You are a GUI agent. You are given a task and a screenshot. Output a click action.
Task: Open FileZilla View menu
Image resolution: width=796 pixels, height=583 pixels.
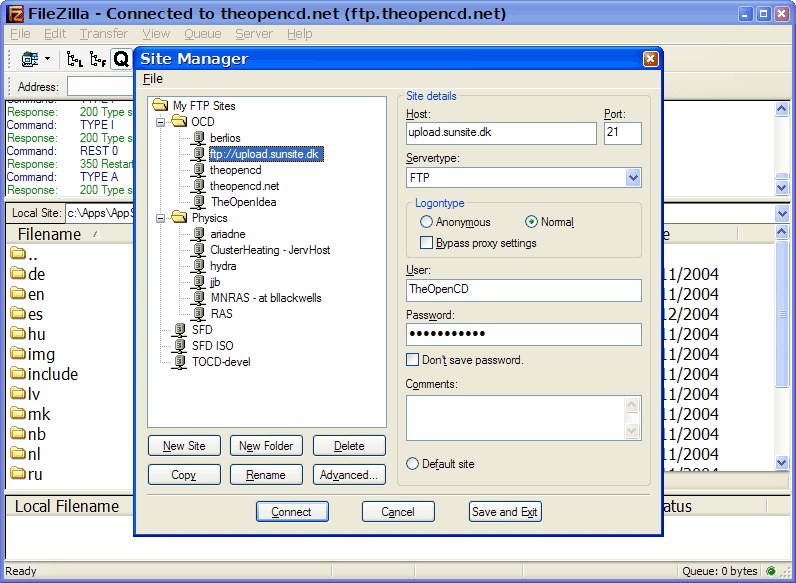click(x=156, y=34)
